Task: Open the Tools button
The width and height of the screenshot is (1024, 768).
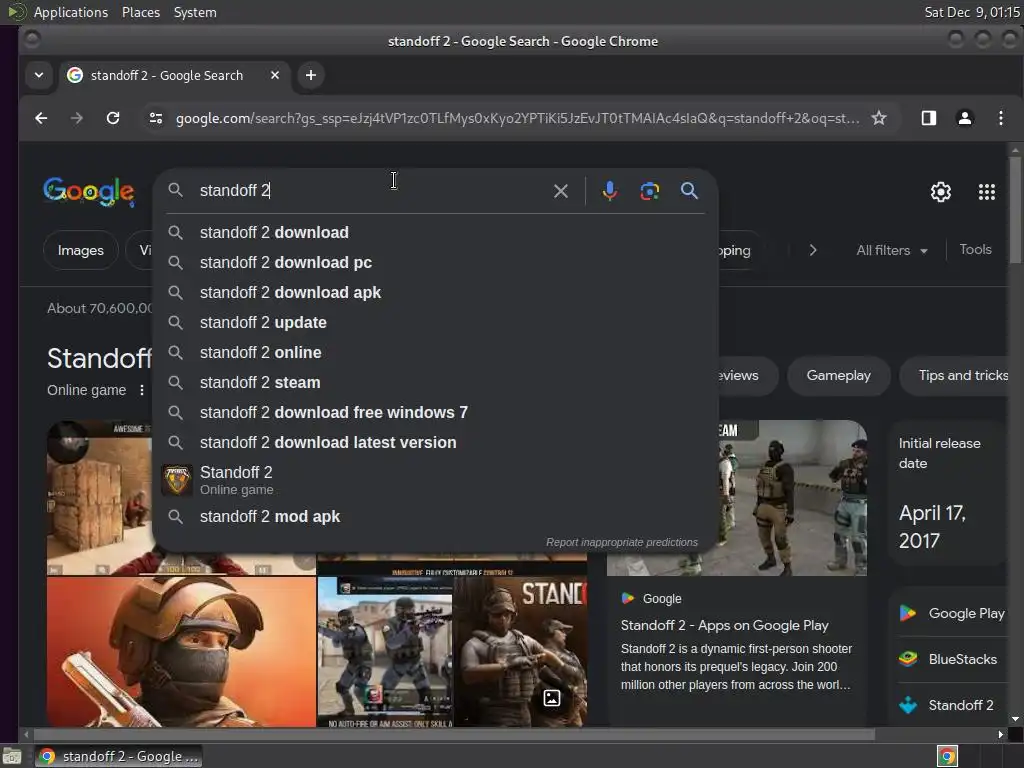Action: coord(975,249)
